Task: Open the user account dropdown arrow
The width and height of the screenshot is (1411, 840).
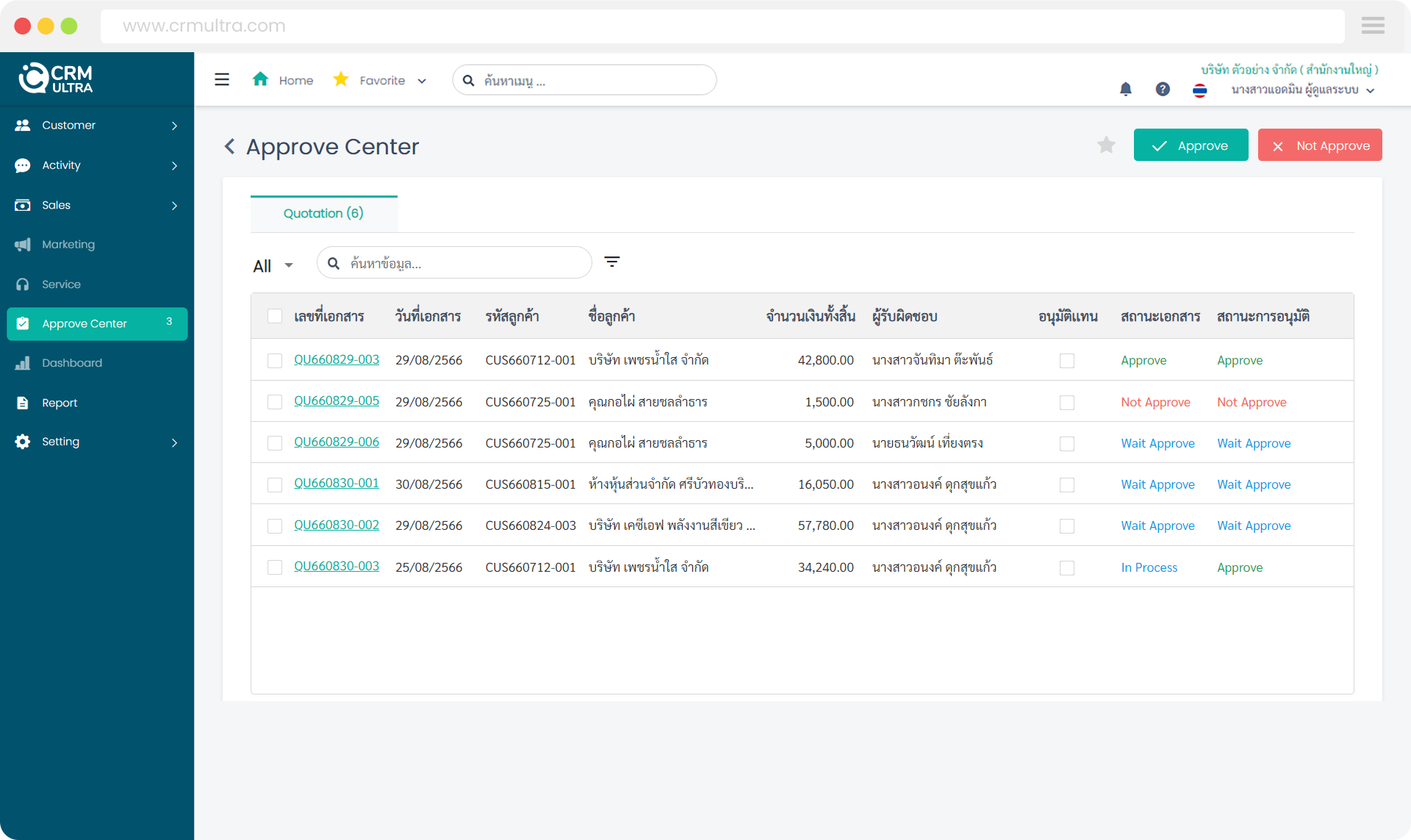Action: coord(1370,90)
